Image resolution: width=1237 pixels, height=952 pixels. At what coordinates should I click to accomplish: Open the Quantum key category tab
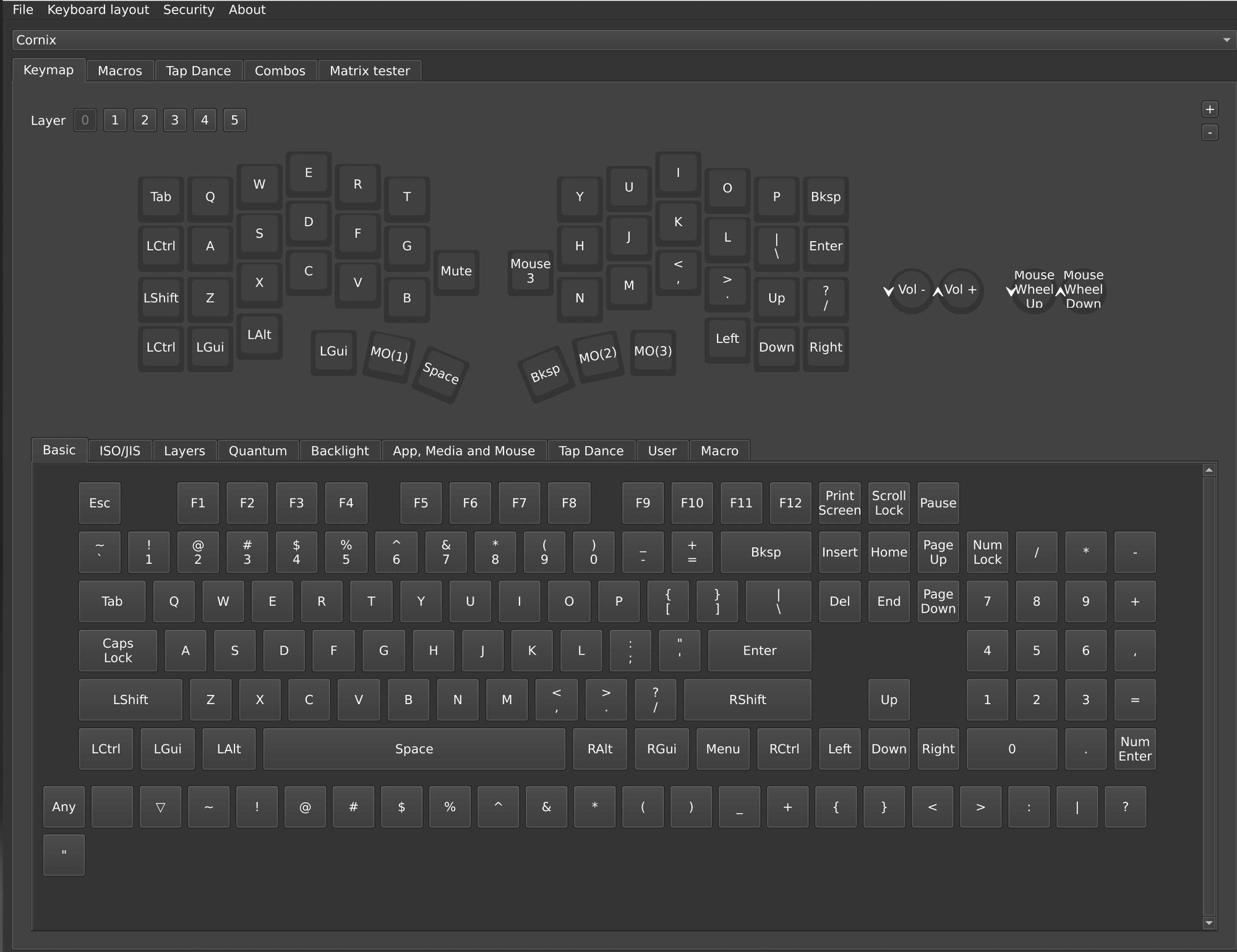click(x=258, y=450)
